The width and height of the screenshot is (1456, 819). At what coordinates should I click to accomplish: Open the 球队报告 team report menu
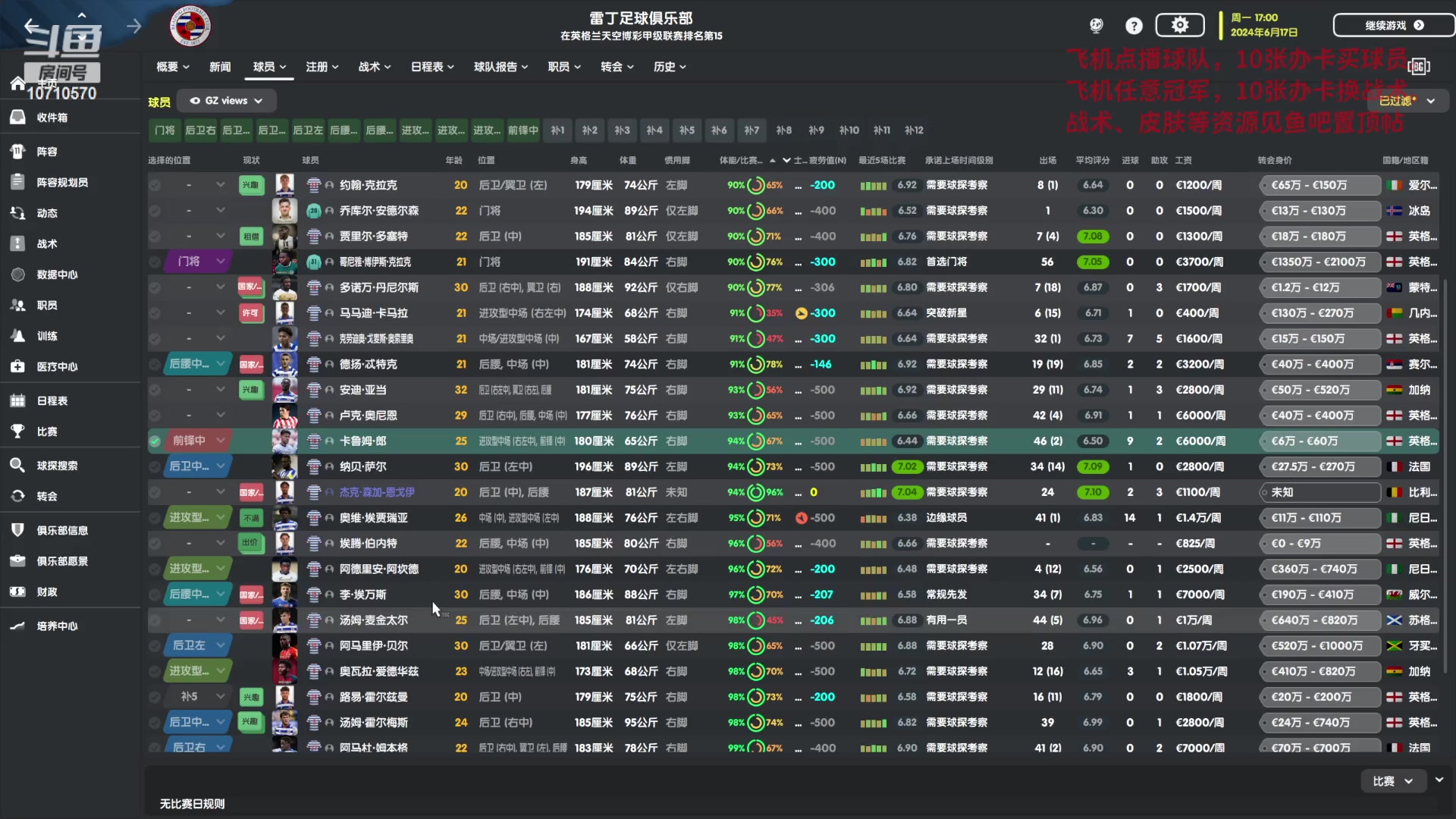(500, 67)
